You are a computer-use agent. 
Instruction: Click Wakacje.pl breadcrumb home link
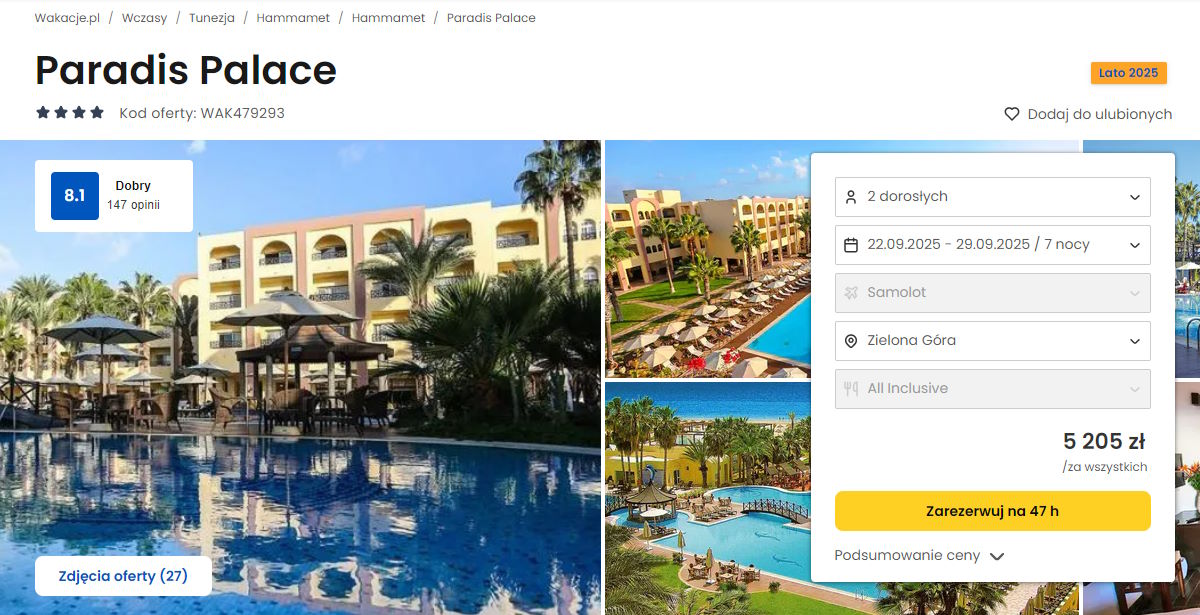[x=67, y=18]
